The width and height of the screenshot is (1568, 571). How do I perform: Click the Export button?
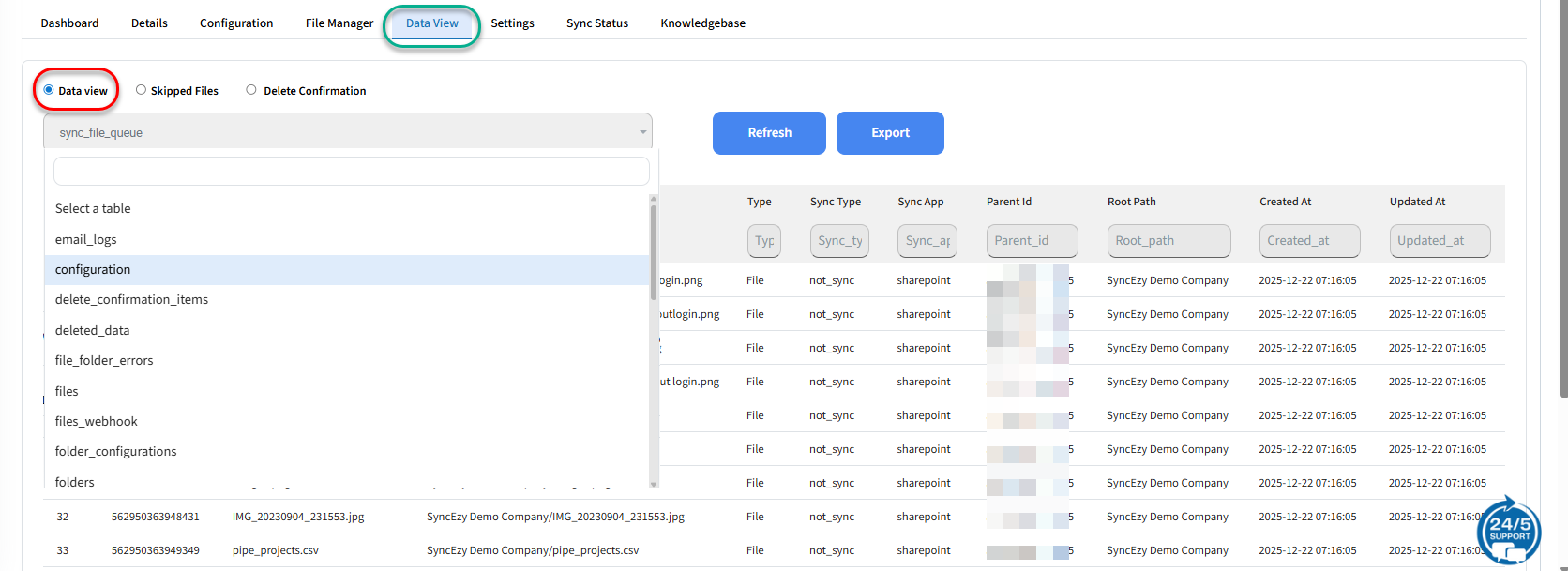tap(889, 133)
